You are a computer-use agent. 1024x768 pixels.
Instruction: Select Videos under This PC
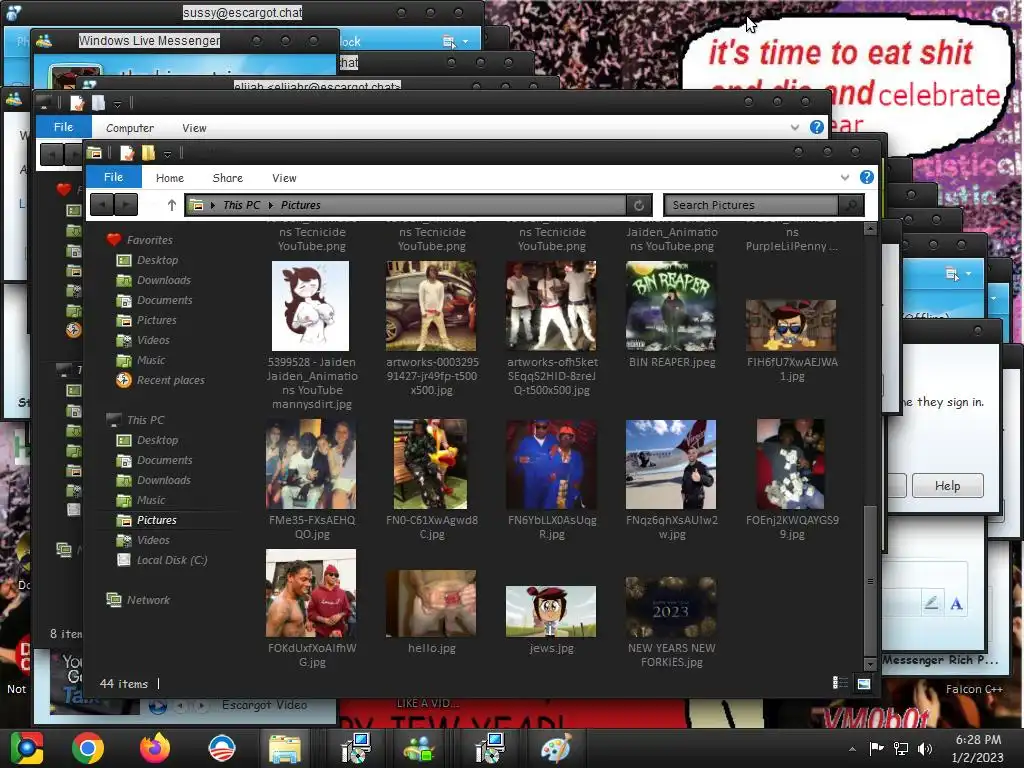(153, 540)
